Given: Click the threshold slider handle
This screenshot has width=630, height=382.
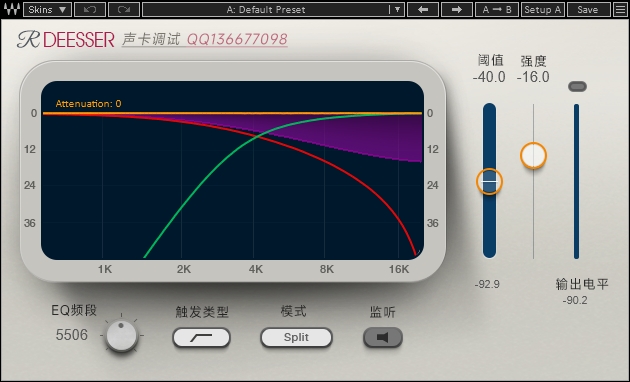Looking at the screenshot, I should [x=489, y=182].
